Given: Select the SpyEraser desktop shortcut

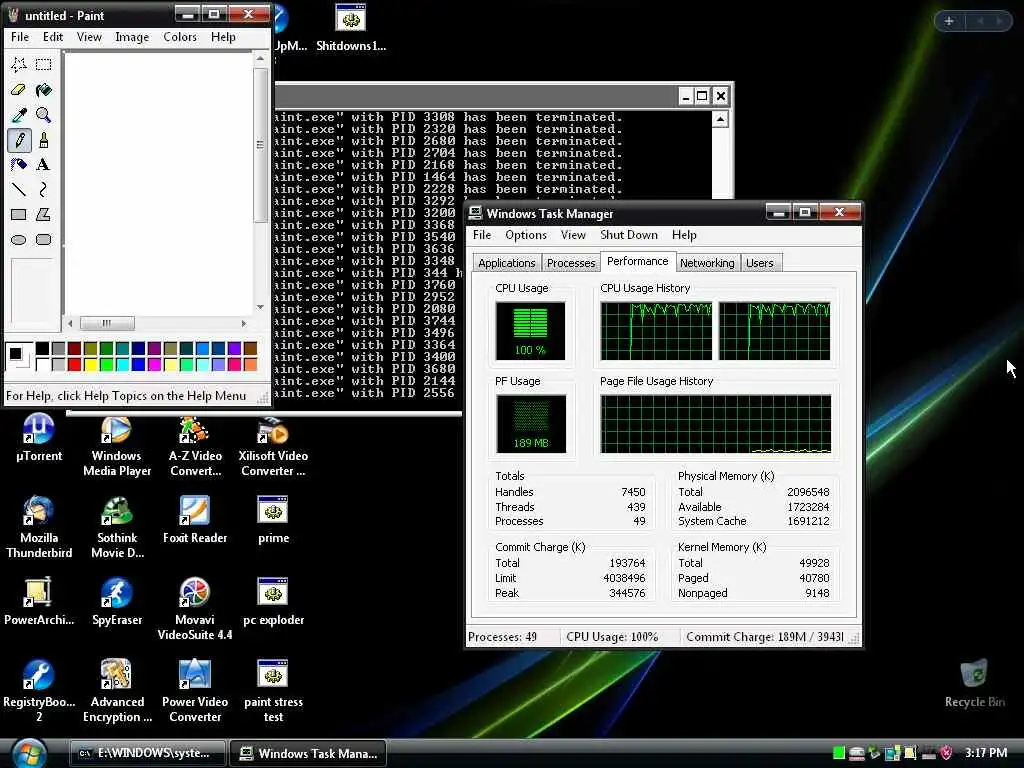Looking at the screenshot, I should coord(117,601).
